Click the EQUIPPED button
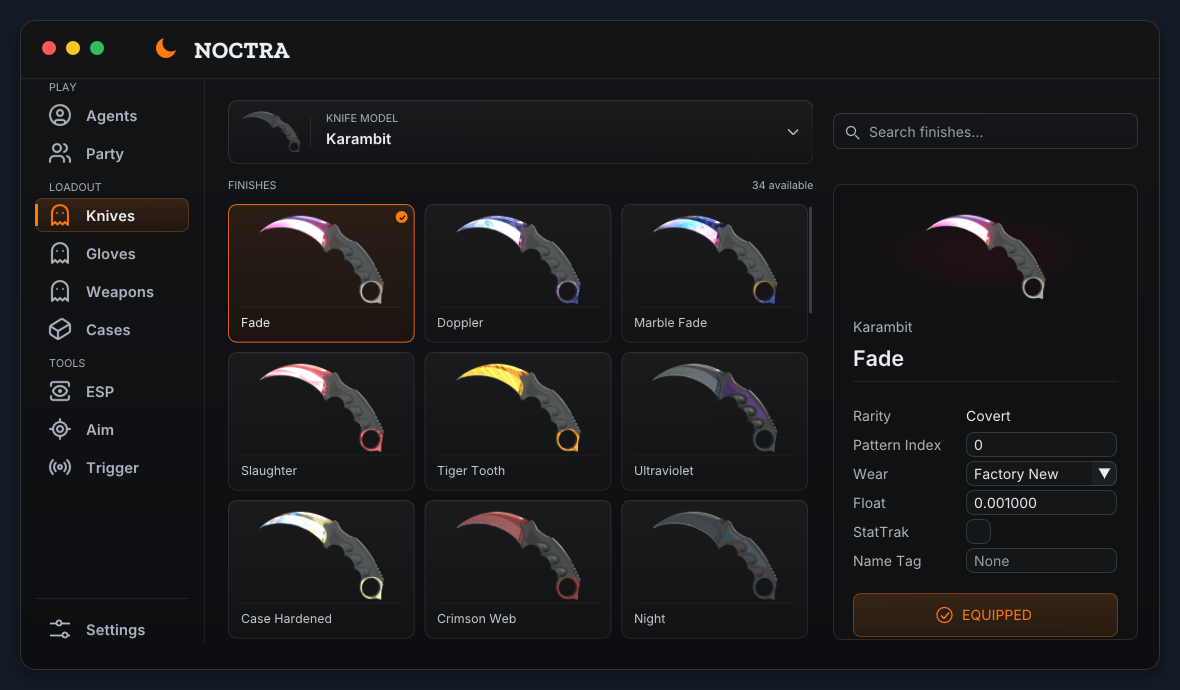Screen dimensions: 1180x690 pyautogui.click(x=985, y=615)
